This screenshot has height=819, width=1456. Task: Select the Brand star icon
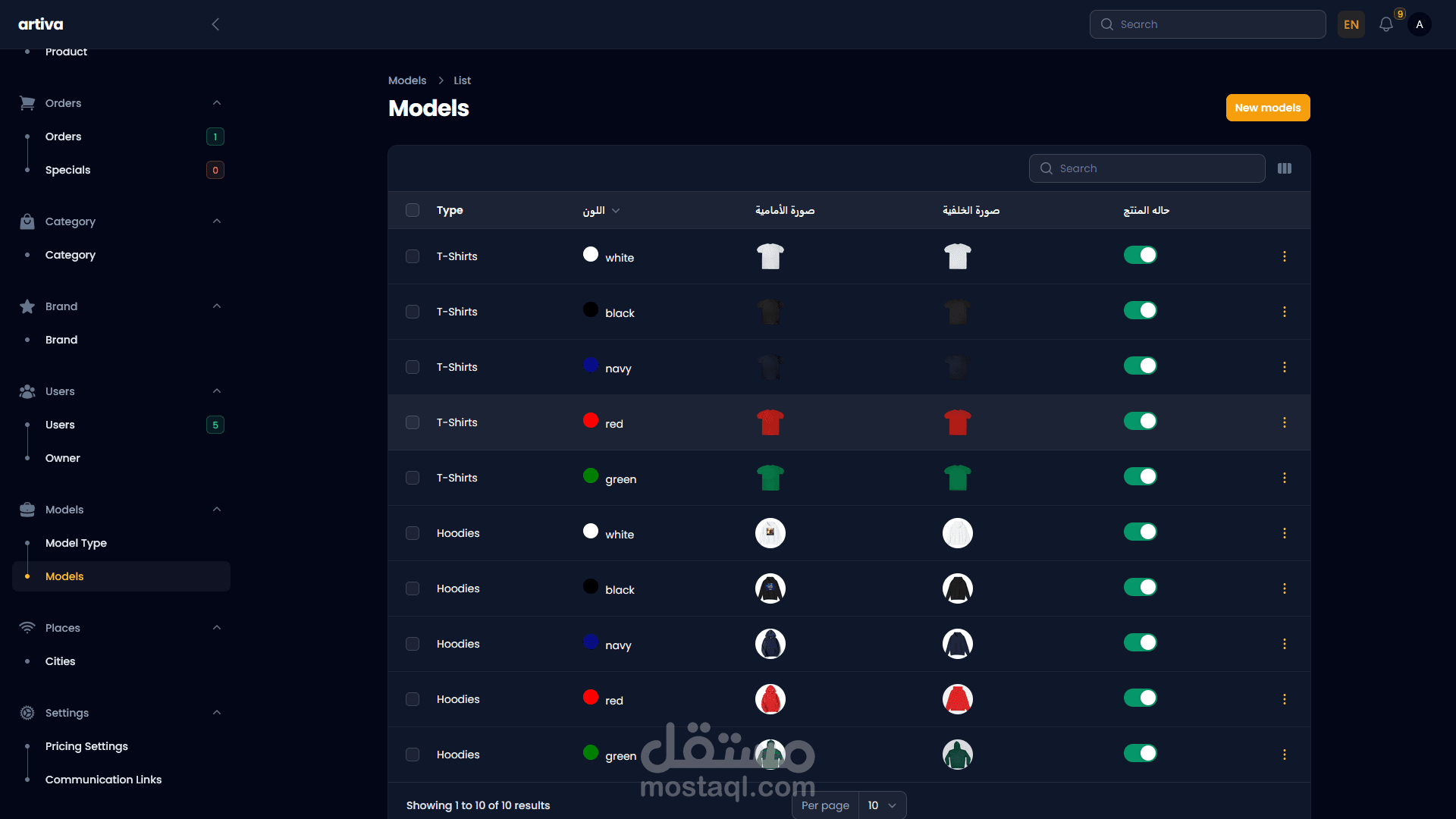(27, 306)
